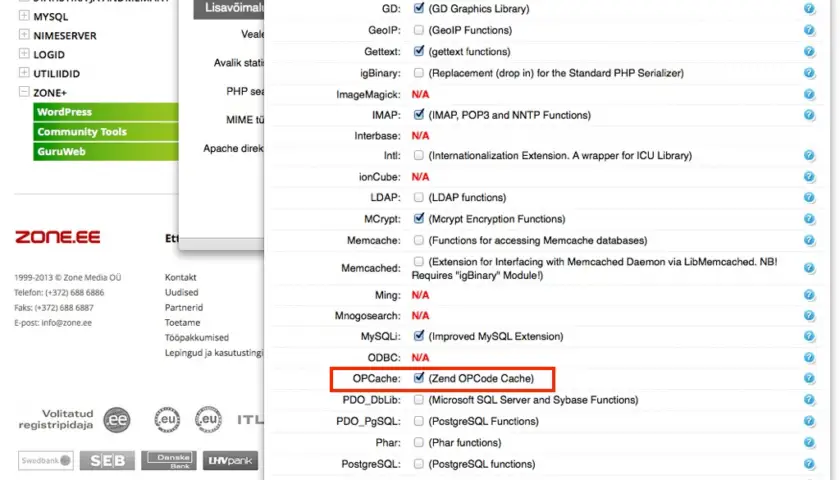This screenshot has height=480, width=840.
Task: Open the Partnerid footer link
Action: tap(184, 308)
